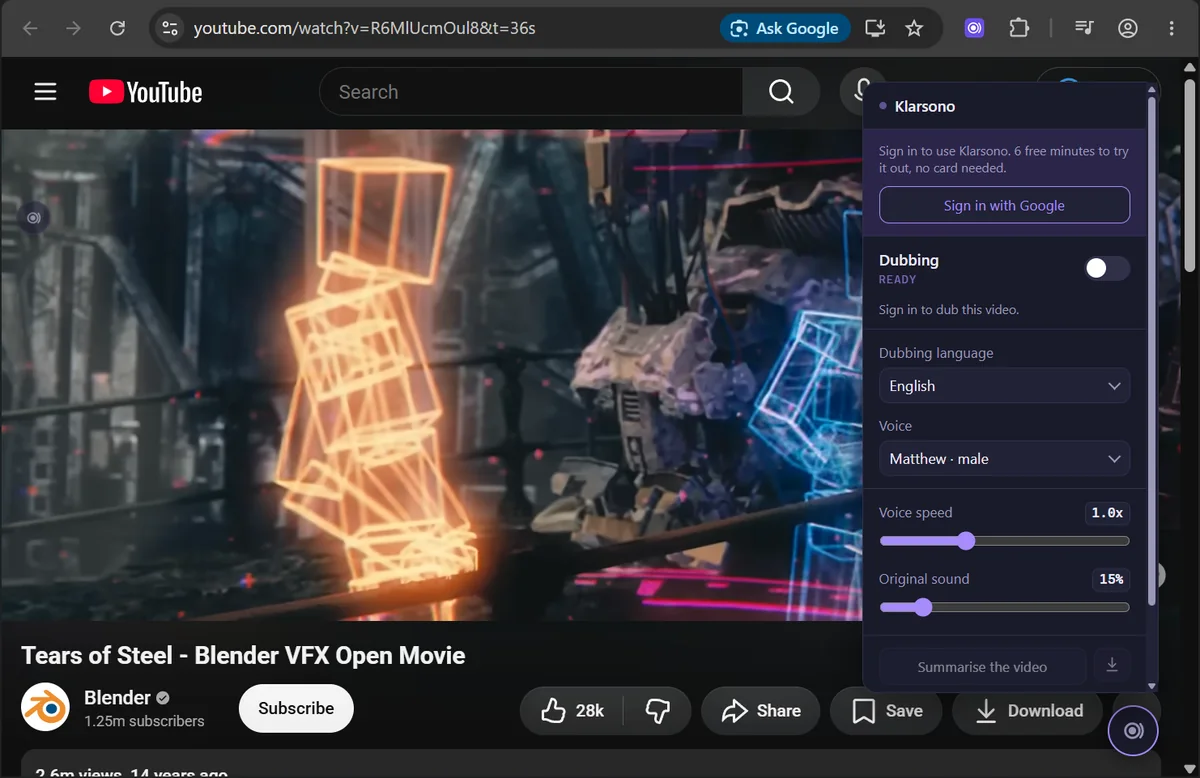
Task: Click the voice search microphone
Action: (x=858, y=91)
